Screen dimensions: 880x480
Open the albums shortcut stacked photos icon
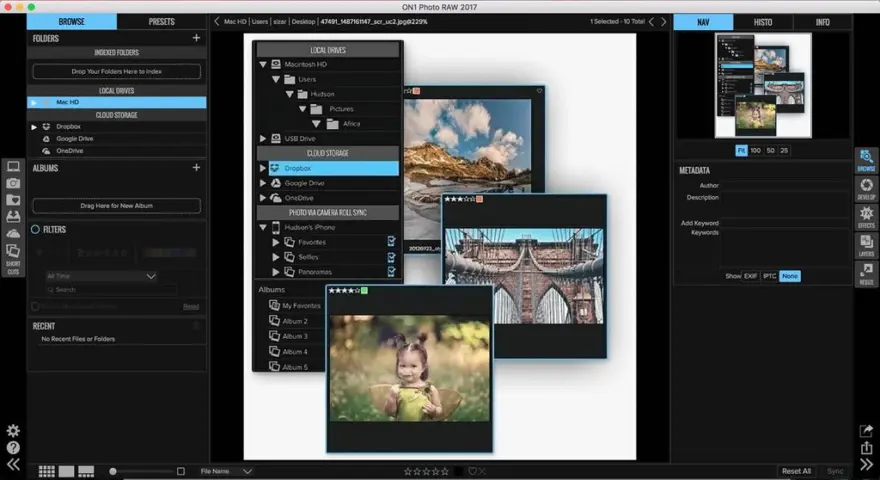tap(13, 250)
